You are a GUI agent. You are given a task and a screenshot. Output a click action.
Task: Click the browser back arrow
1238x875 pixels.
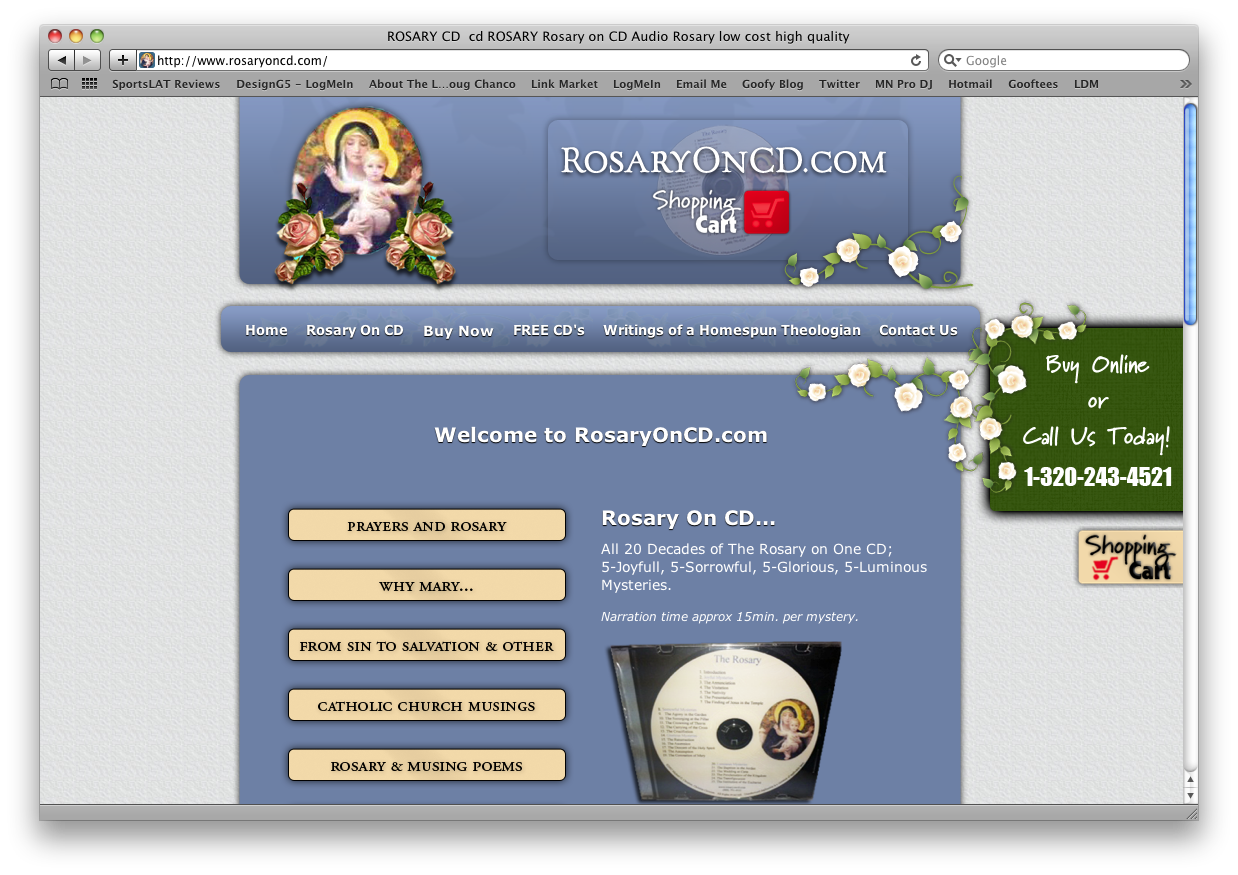click(60, 58)
